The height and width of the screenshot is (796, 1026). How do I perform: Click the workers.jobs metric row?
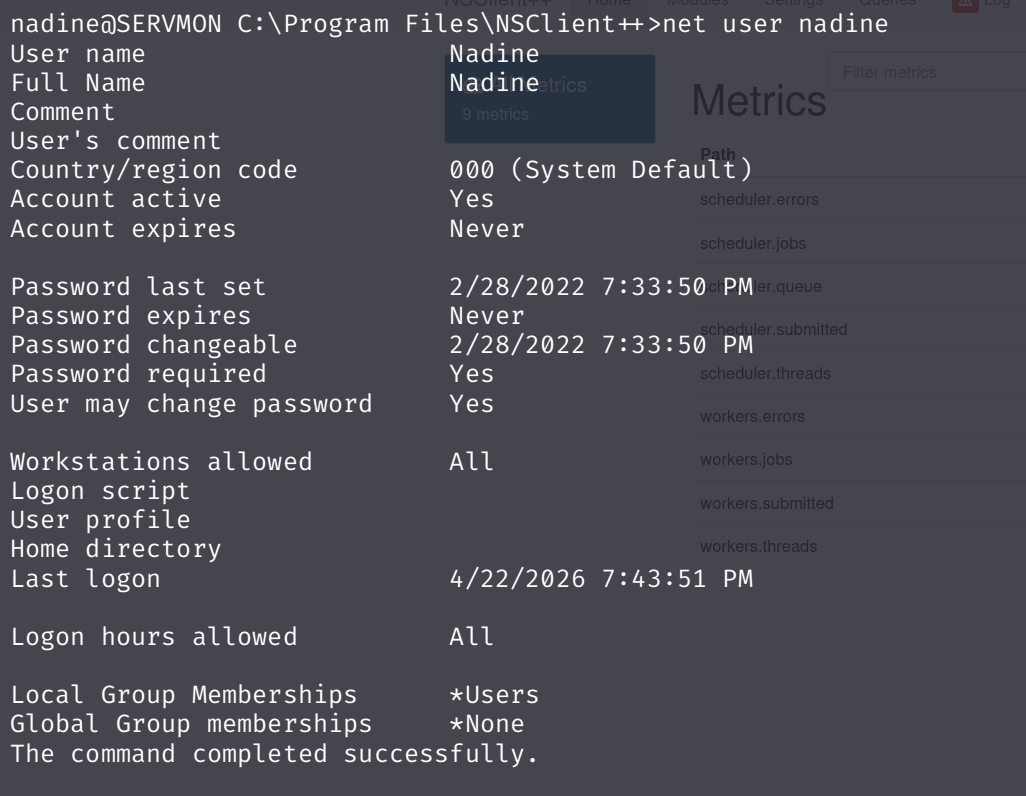747,460
